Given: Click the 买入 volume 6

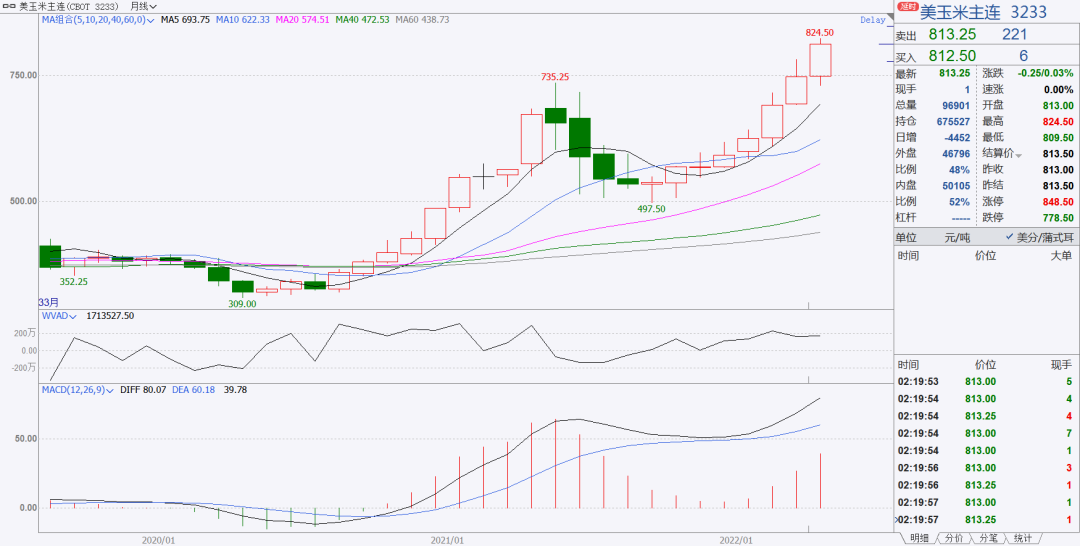Looking at the screenshot, I should 1024,56.
